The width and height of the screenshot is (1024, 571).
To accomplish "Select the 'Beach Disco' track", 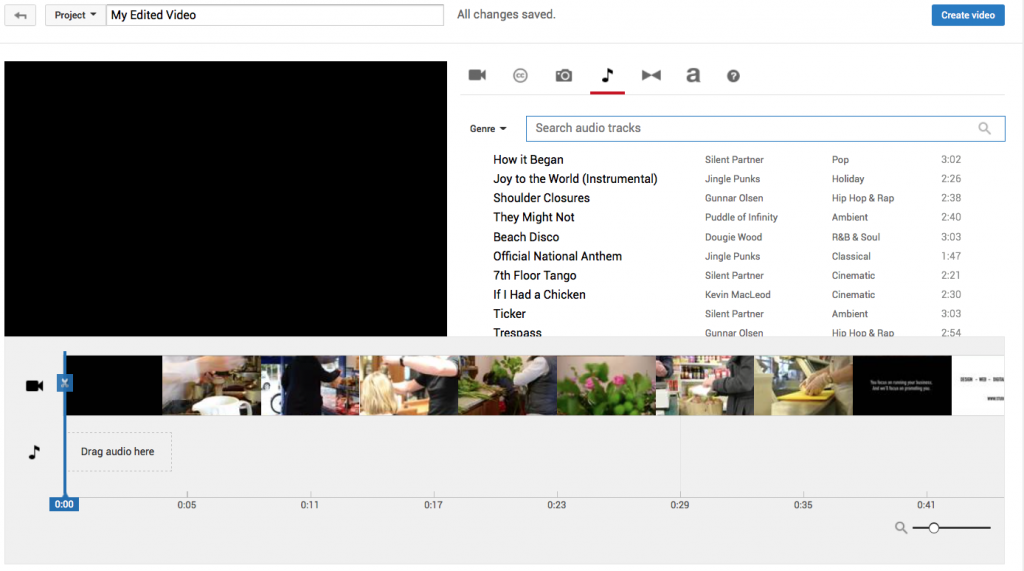I will pos(526,237).
